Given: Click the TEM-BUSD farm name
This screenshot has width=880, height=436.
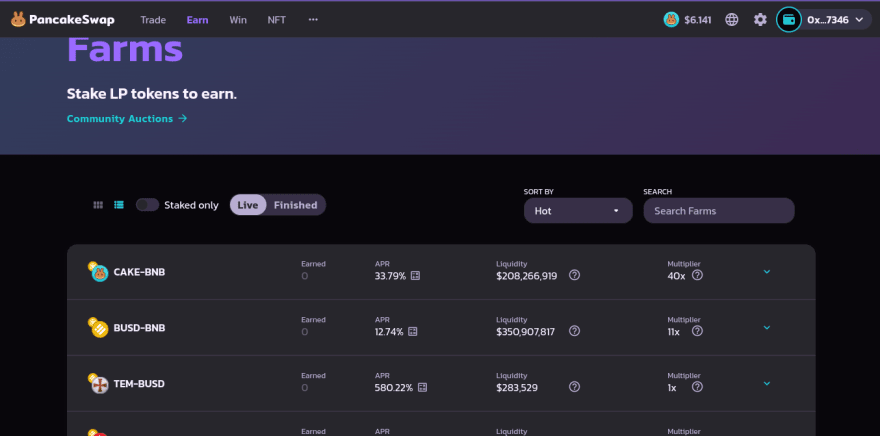Looking at the screenshot, I should click(x=139, y=384).
